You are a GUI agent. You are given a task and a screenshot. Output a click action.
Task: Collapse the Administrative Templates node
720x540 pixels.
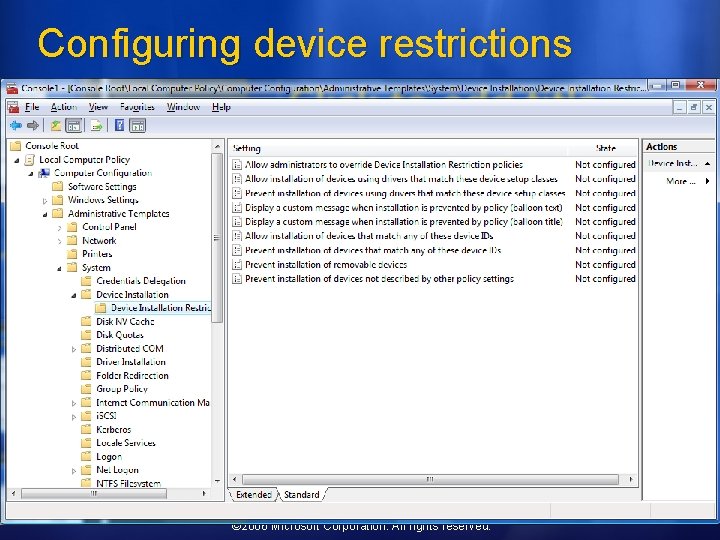pos(45,214)
